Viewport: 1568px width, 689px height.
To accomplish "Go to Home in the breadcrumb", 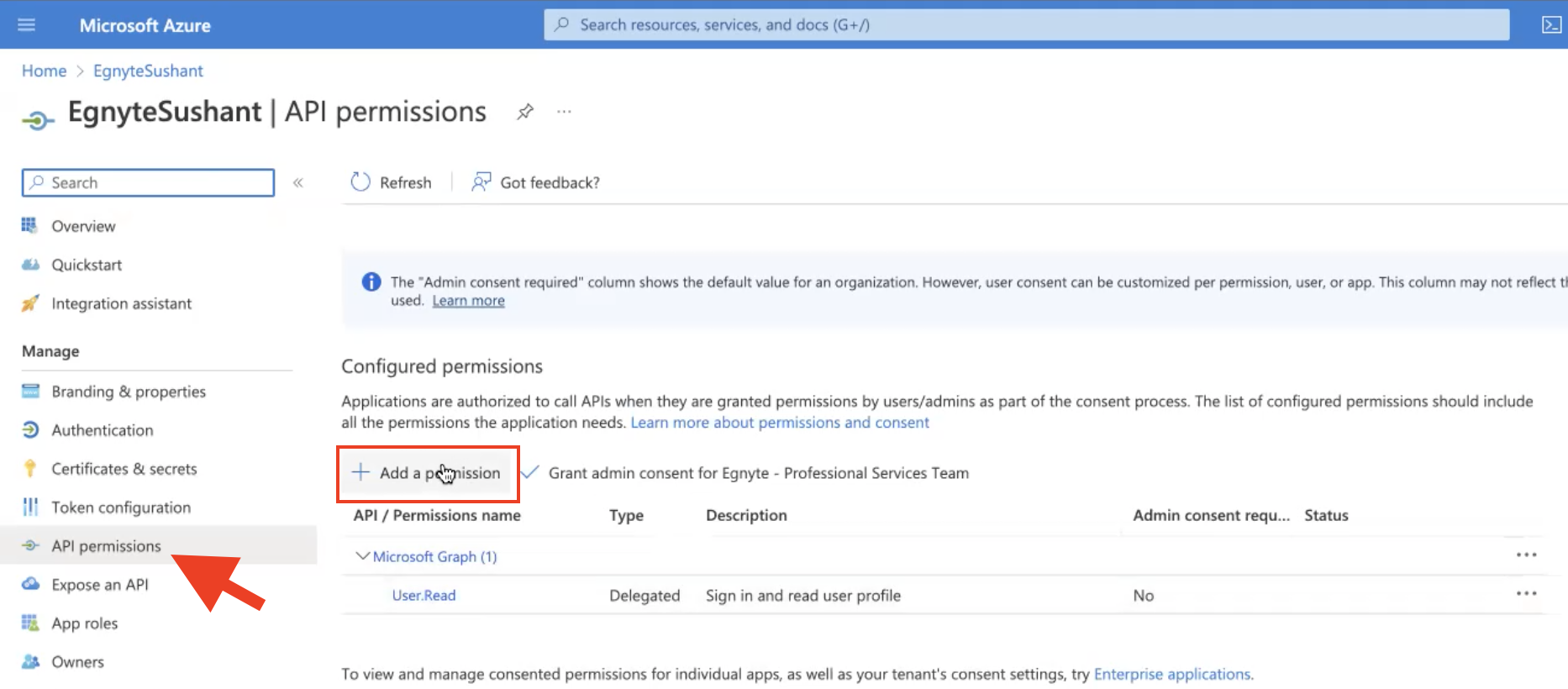I will tap(44, 71).
